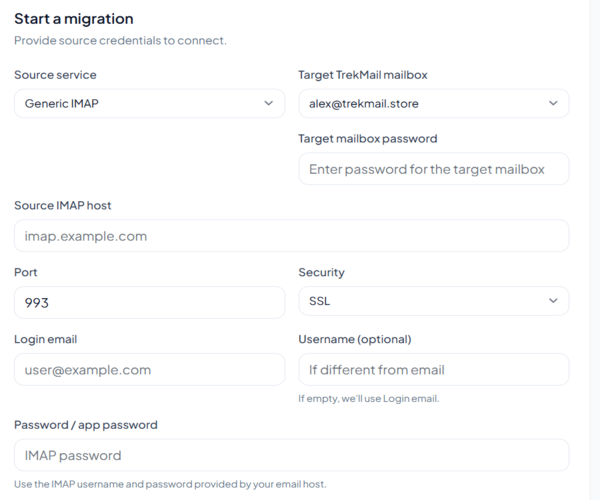Click the 'Source IMAP host' label
This screenshot has width=600, height=500.
pyautogui.click(x=62, y=205)
